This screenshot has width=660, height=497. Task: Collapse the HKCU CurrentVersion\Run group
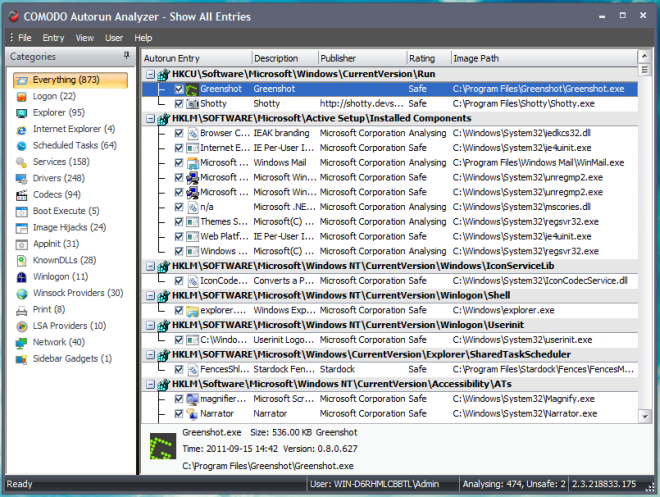[x=150, y=74]
